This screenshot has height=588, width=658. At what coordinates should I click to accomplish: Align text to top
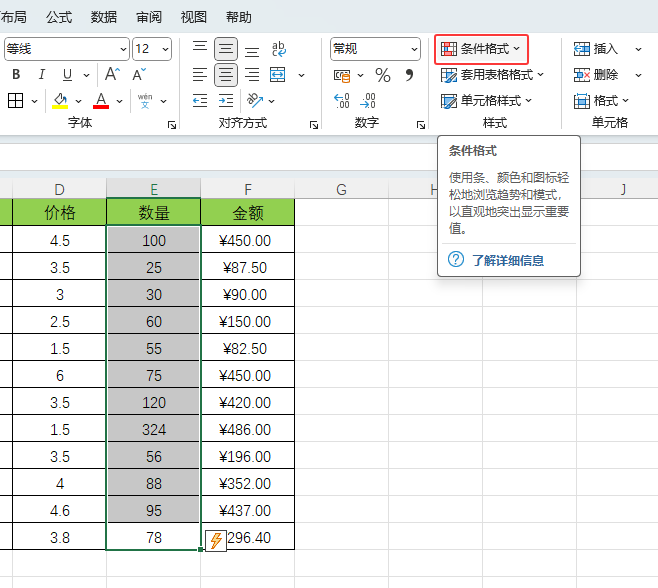coord(200,47)
